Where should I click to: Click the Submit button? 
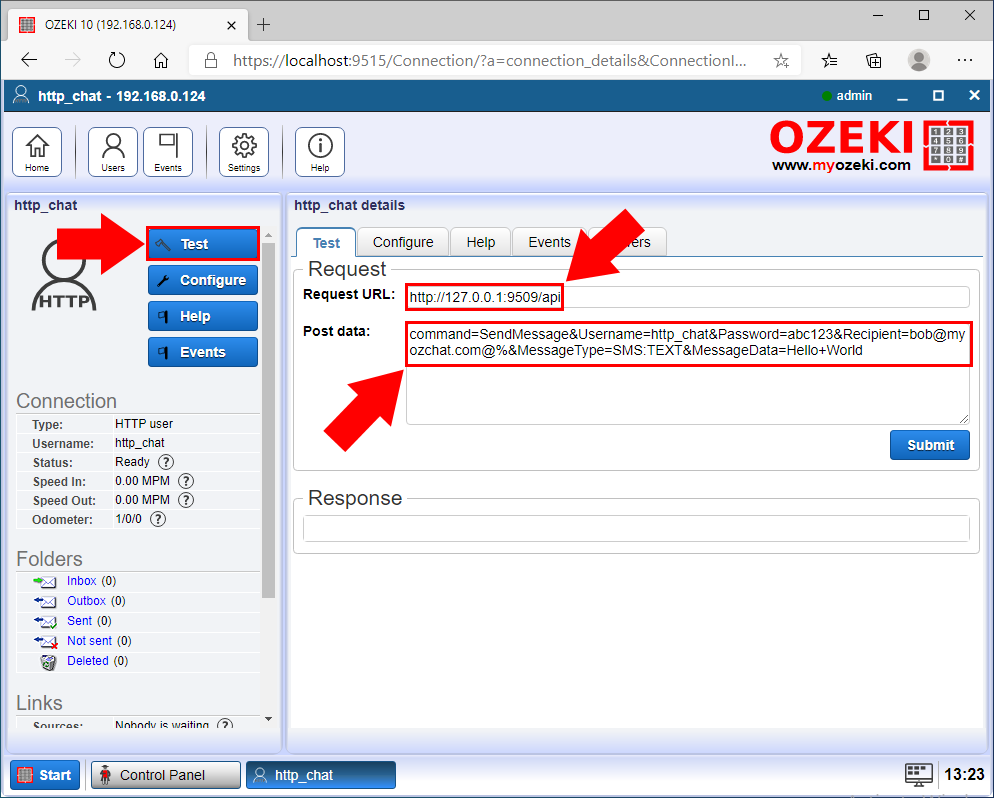[929, 444]
